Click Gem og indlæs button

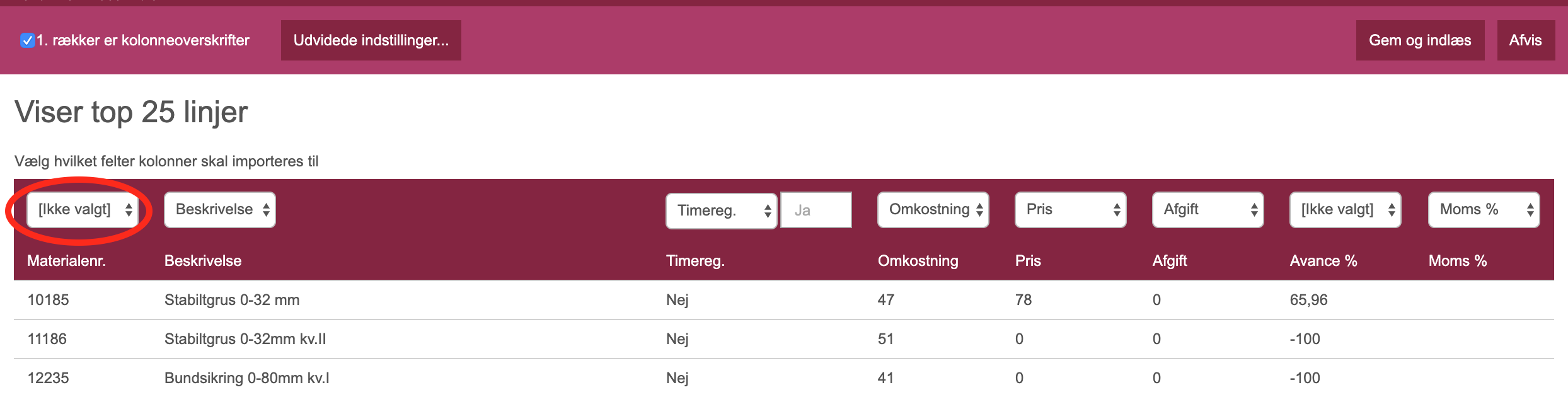(1420, 40)
